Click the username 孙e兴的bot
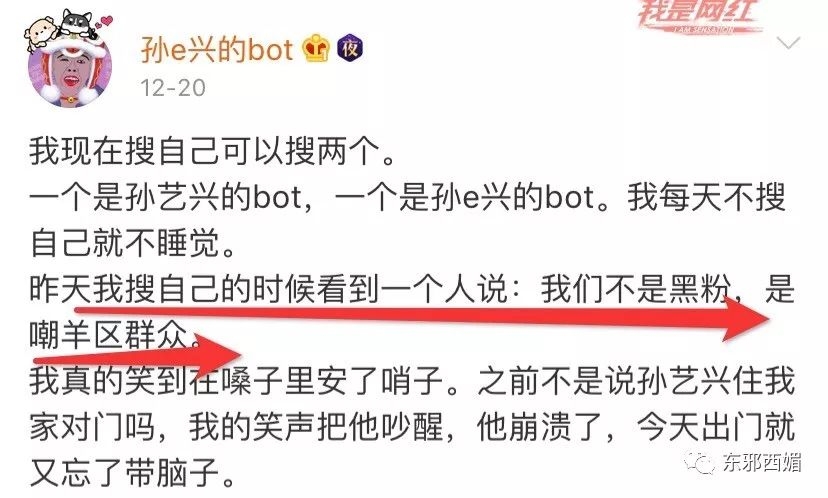 [x=217, y=50]
